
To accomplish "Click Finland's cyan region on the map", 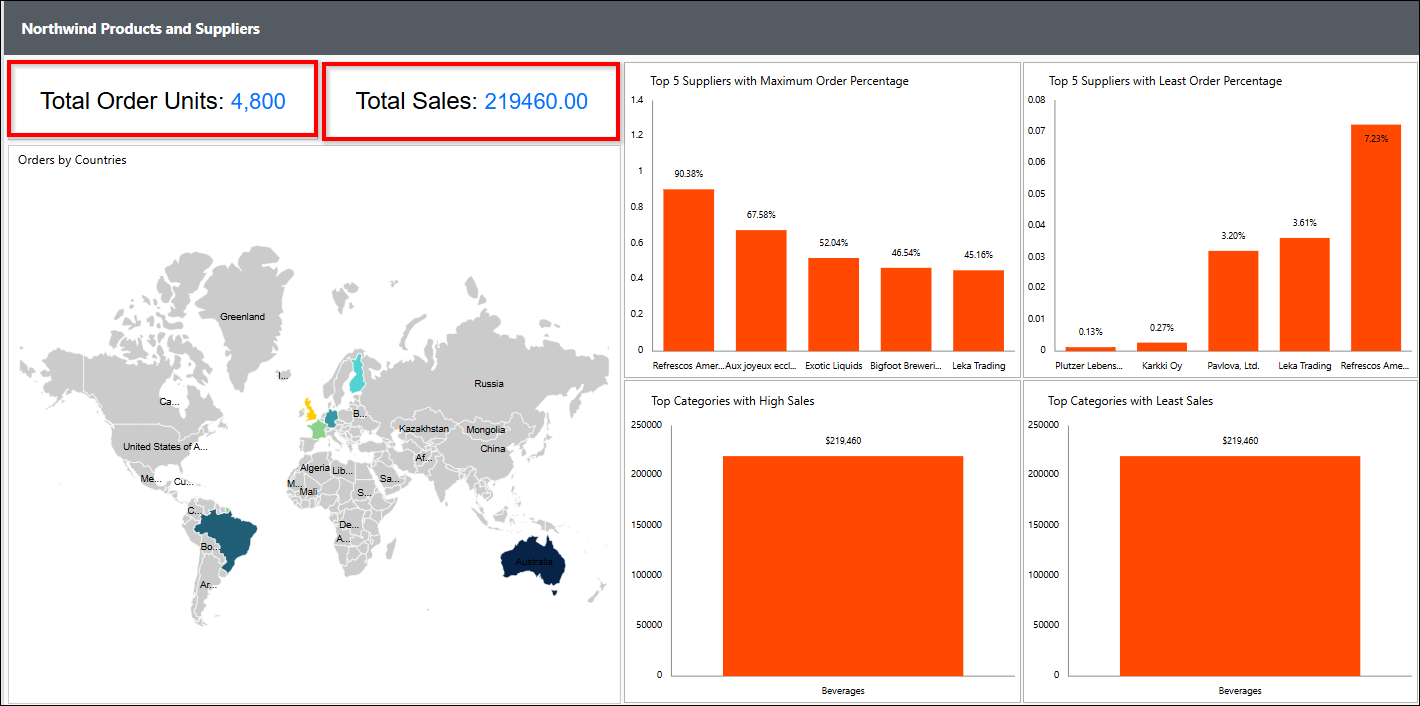I will tap(356, 374).
